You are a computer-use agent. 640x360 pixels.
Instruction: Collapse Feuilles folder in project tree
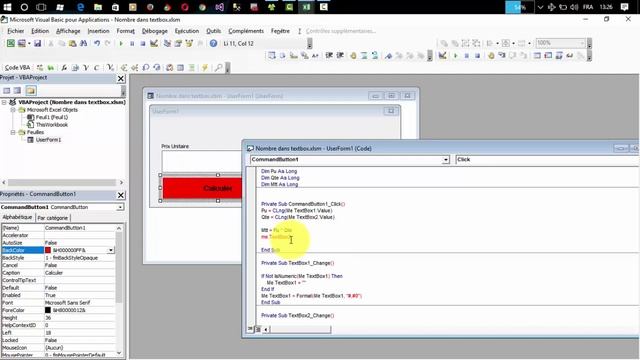(x=13, y=132)
